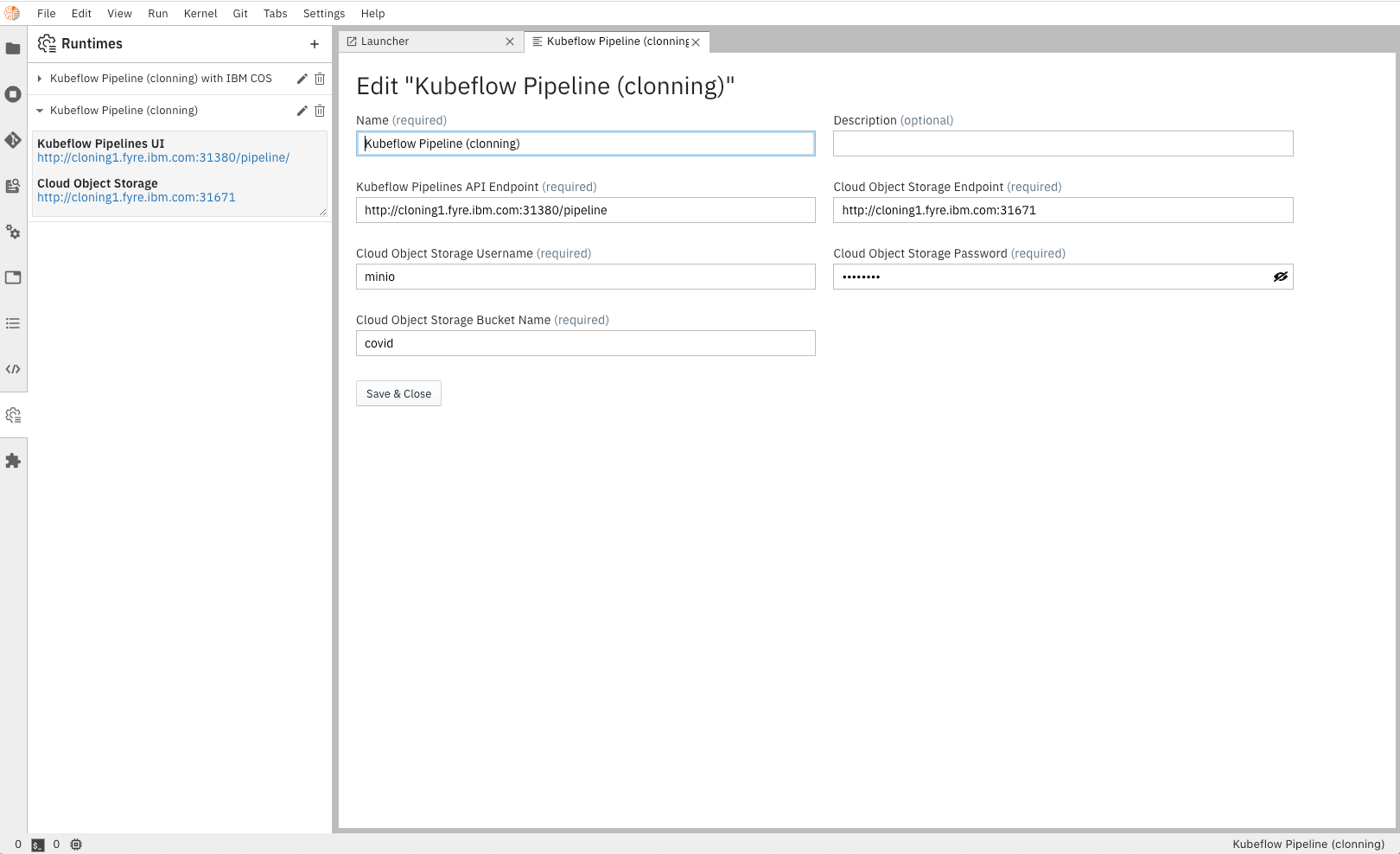The image size is (1400, 854).
Task: Focus the Description input field
Action: 1063,143
